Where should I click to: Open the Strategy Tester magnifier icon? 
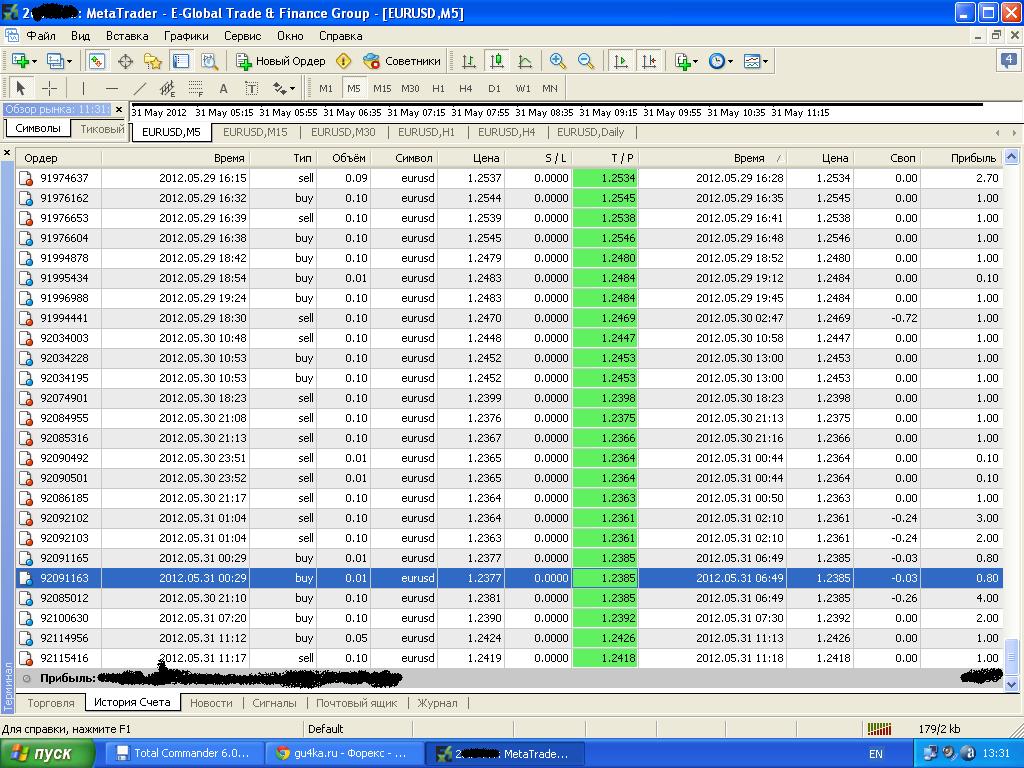(x=209, y=61)
